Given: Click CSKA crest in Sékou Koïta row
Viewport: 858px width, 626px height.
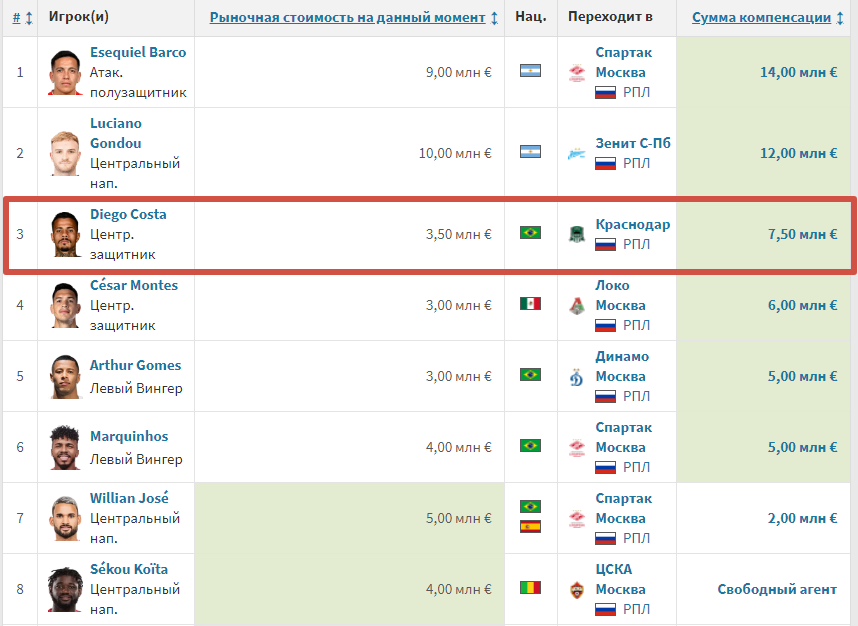Looking at the screenshot, I should click(x=577, y=589).
